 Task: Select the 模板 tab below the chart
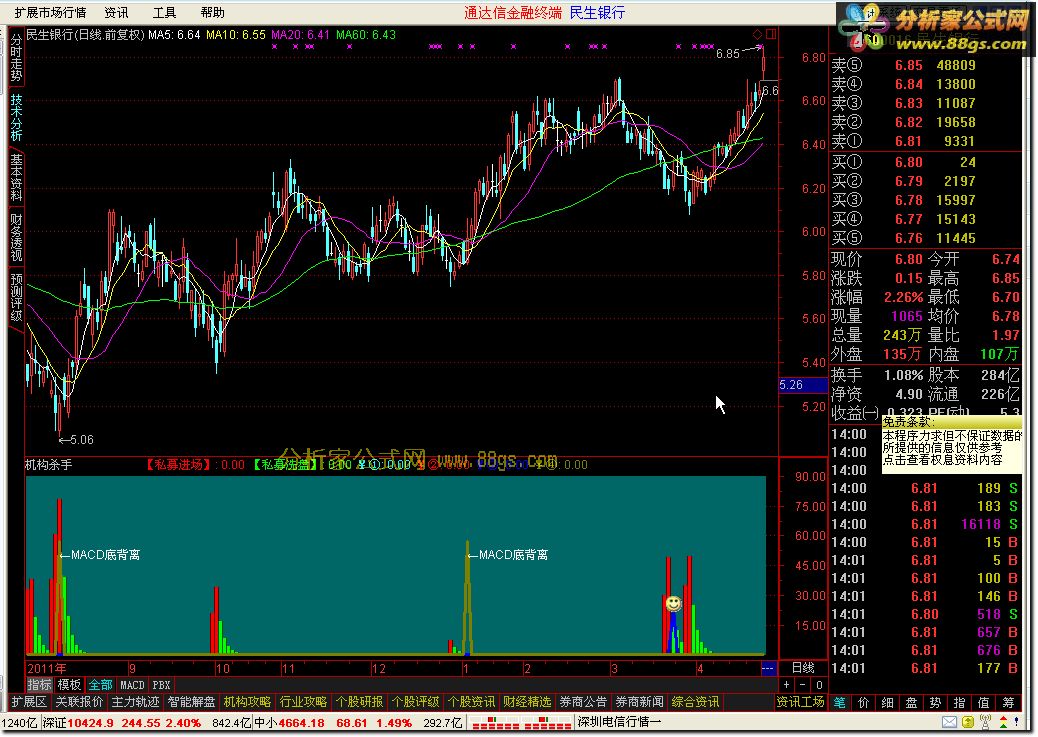(x=69, y=685)
